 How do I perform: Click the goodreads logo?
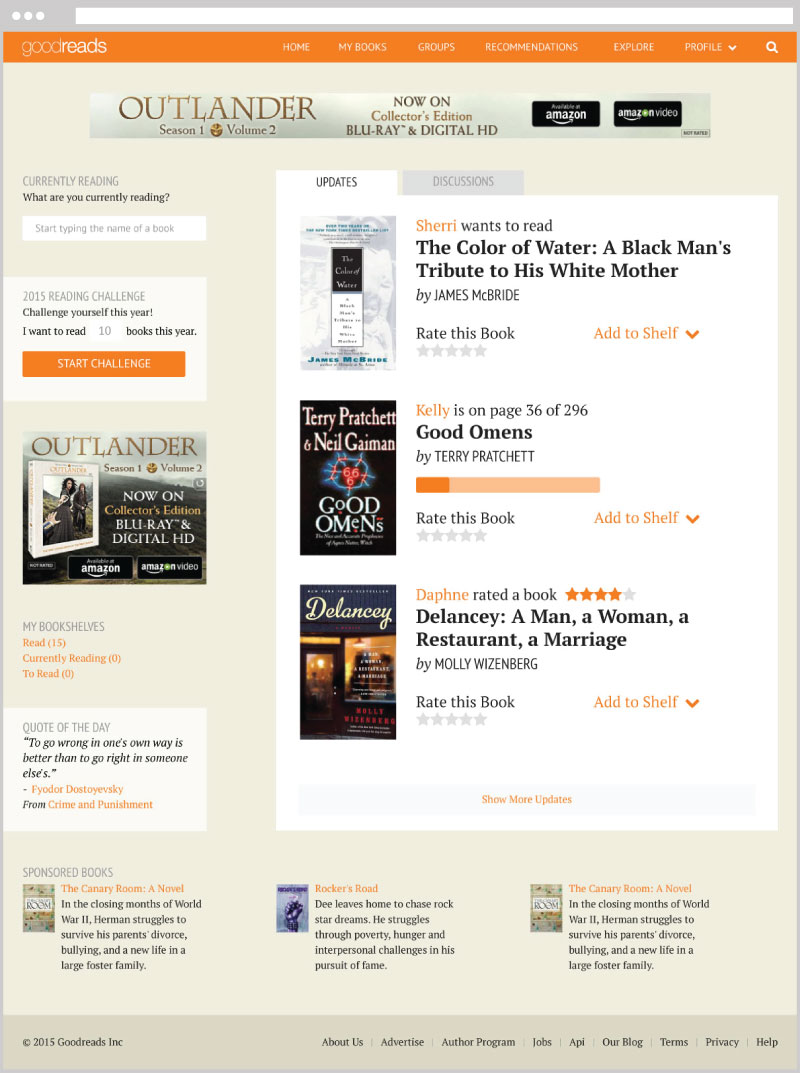tap(64, 47)
